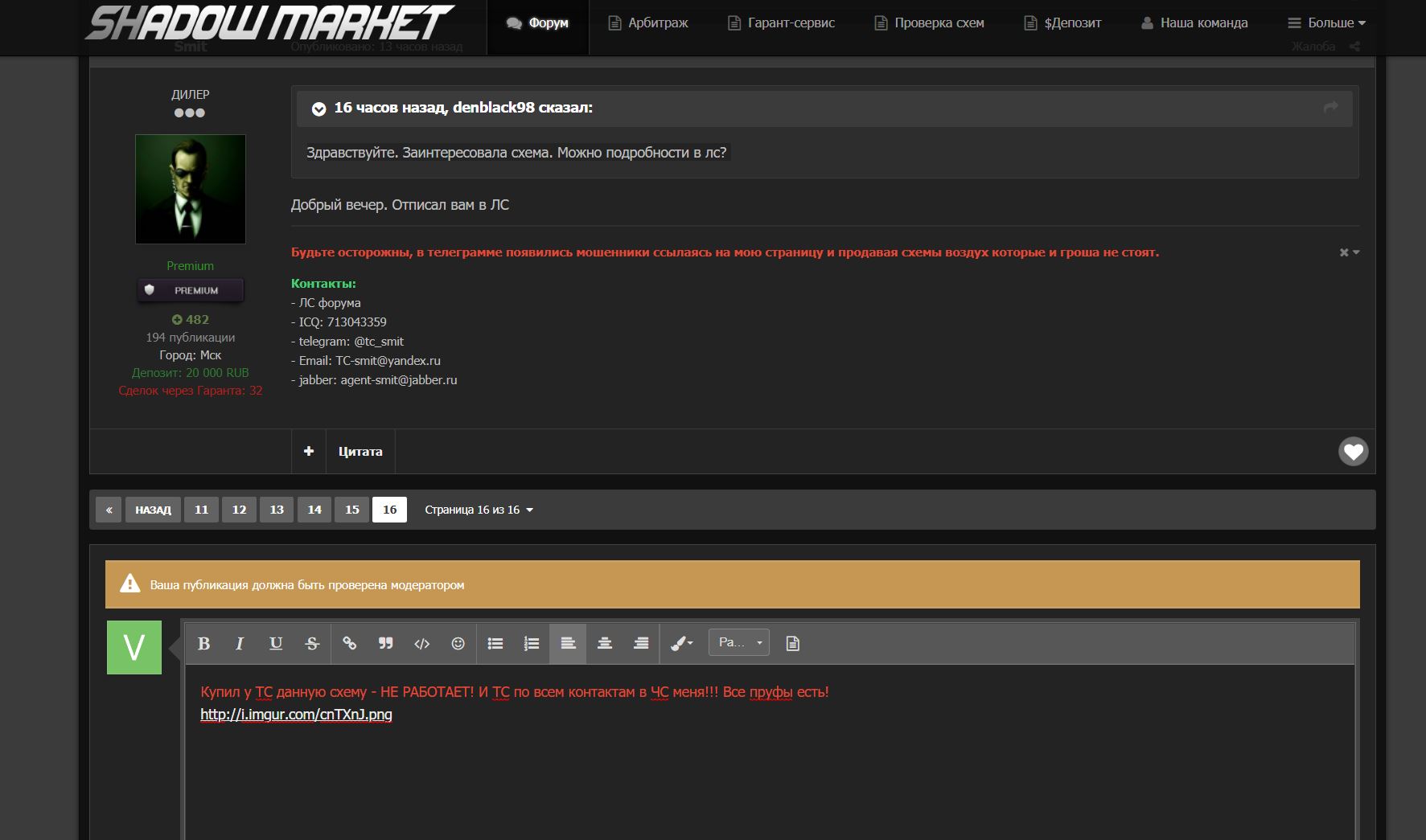Insert a bulleted list
The width and height of the screenshot is (1426, 840).
click(x=495, y=643)
